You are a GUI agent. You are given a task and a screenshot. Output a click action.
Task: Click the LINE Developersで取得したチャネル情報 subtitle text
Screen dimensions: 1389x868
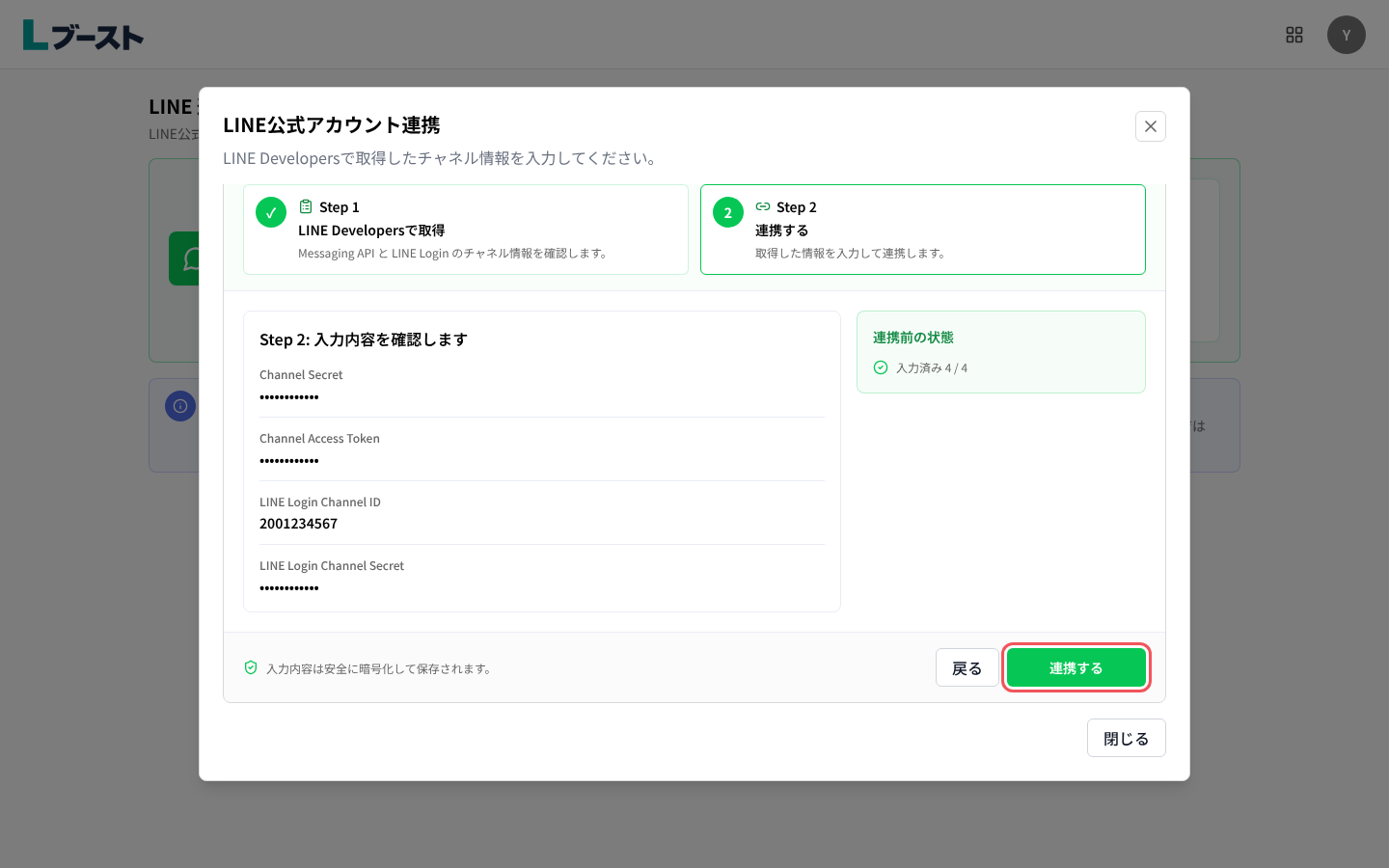(x=443, y=158)
